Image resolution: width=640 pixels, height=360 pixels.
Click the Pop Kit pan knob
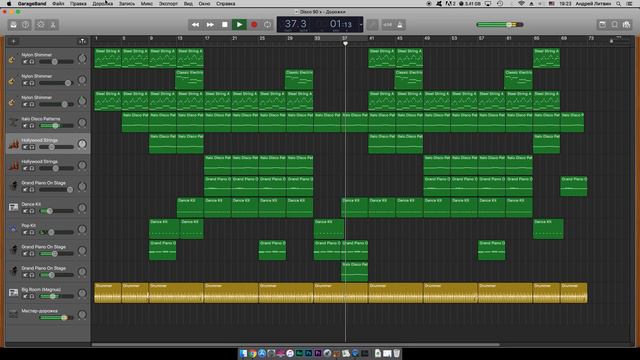(82, 229)
